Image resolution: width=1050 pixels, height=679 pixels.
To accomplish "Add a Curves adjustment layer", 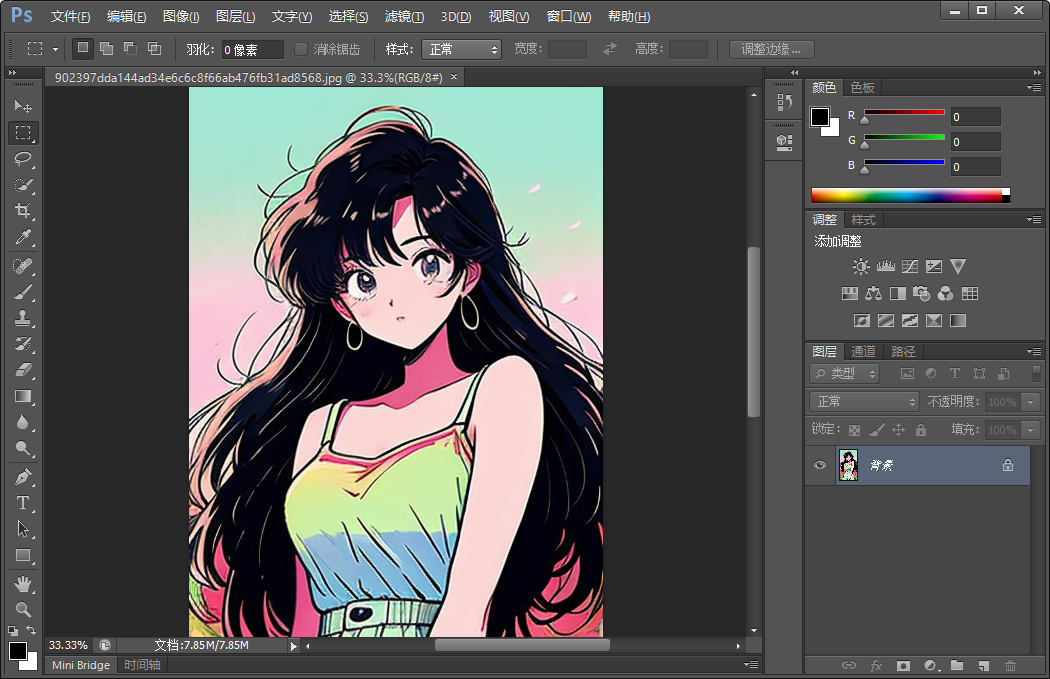I will pos(908,267).
